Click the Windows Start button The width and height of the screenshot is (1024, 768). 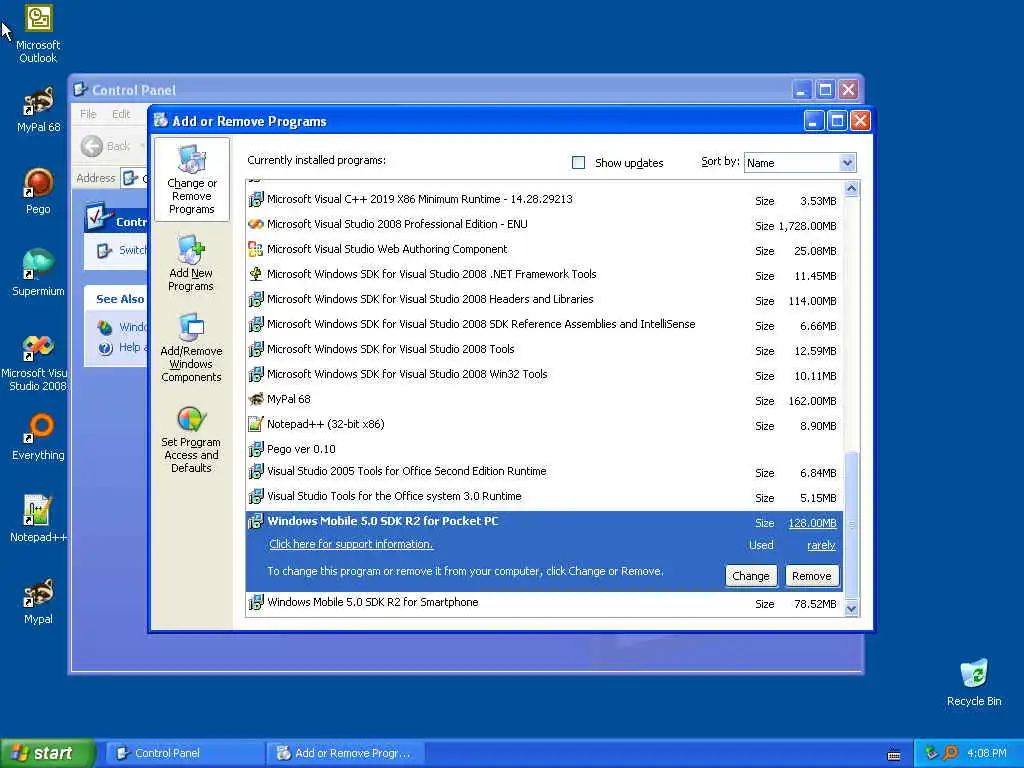coord(48,753)
